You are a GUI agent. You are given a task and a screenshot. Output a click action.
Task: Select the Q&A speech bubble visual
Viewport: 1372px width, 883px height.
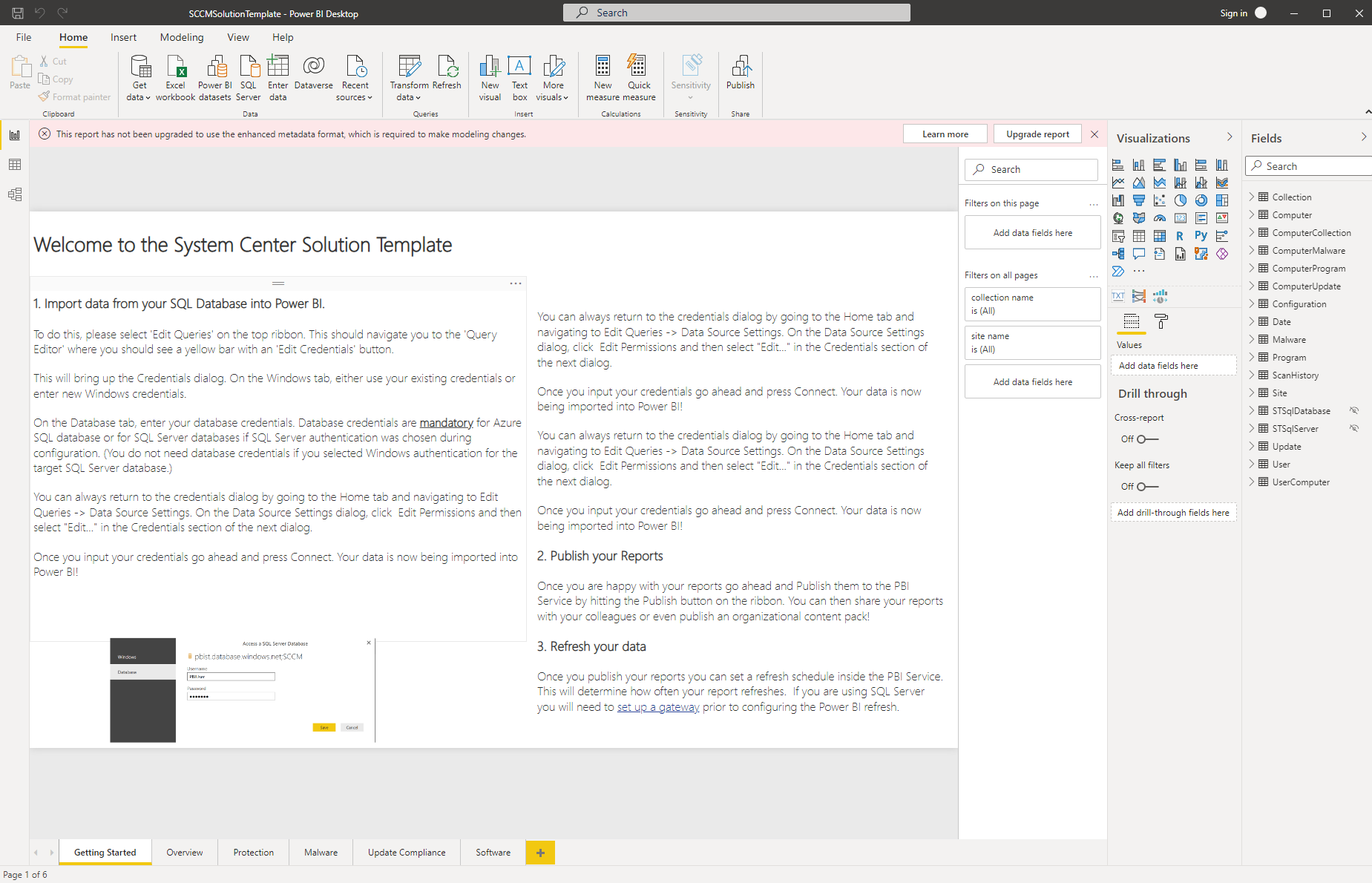tap(1139, 254)
